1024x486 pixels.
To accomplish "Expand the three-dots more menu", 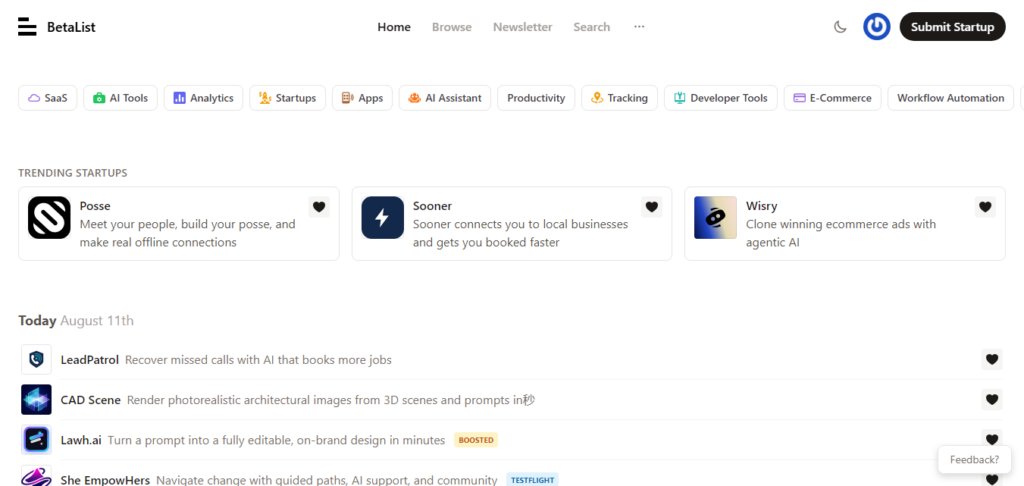I will coord(639,27).
